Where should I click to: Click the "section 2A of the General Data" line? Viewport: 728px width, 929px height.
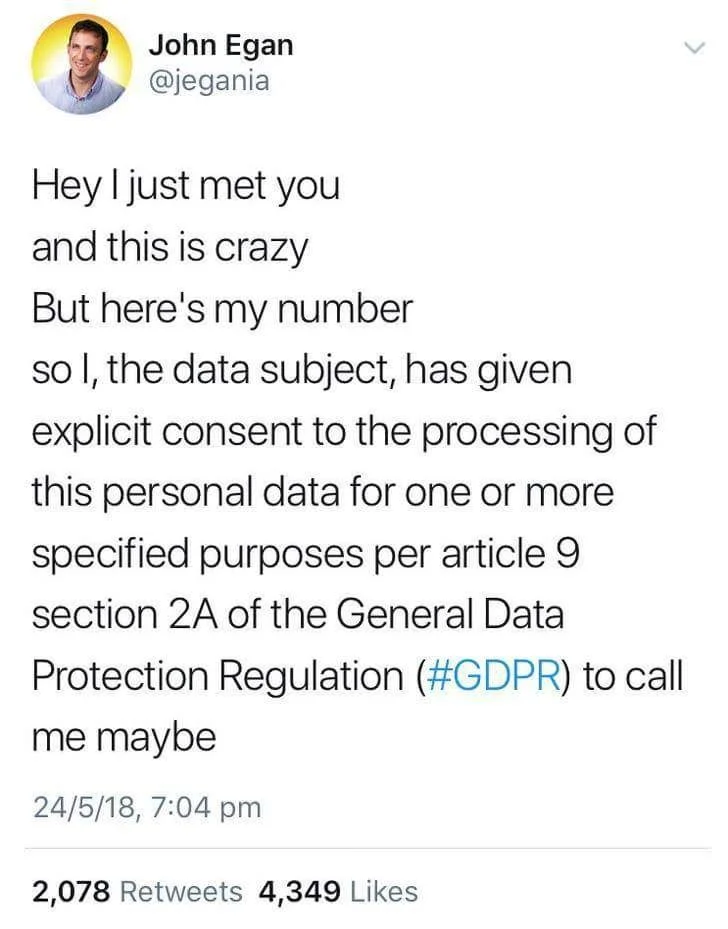click(297, 614)
